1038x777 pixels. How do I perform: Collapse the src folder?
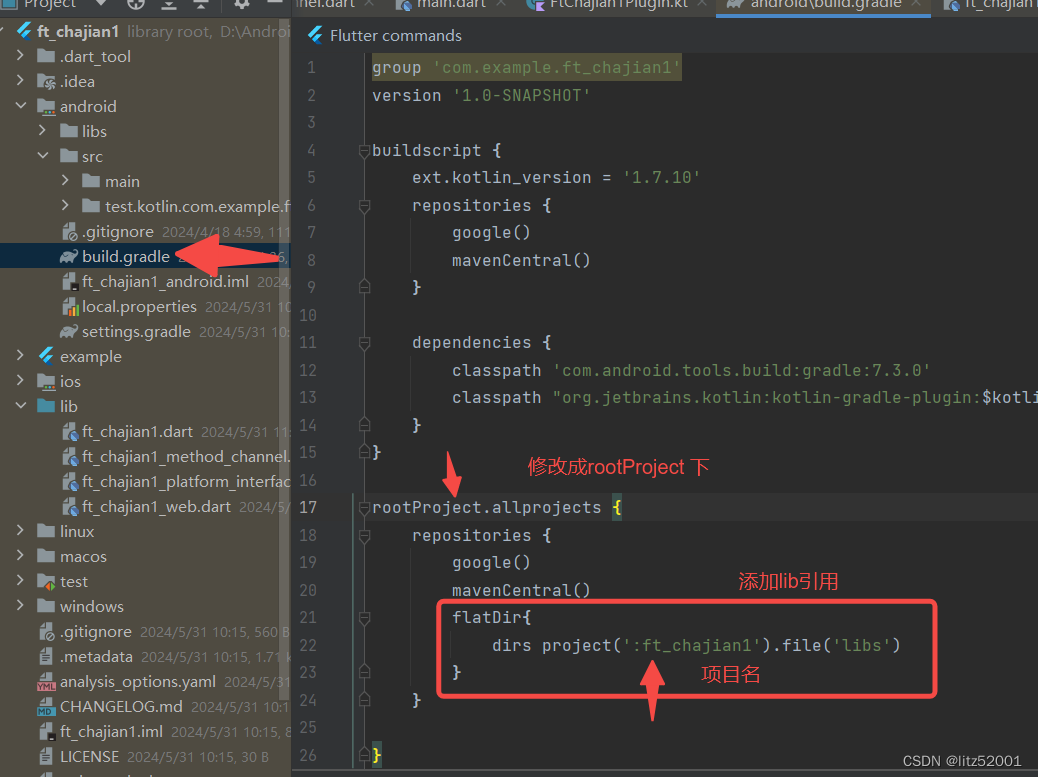[x=43, y=156]
